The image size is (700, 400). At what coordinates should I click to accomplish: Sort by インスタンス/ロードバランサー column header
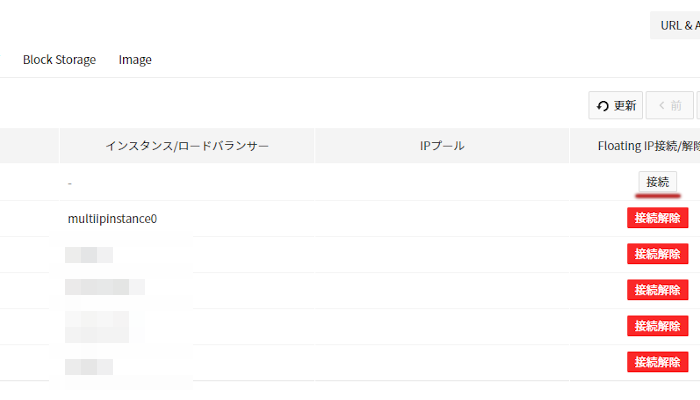click(x=187, y=146)
